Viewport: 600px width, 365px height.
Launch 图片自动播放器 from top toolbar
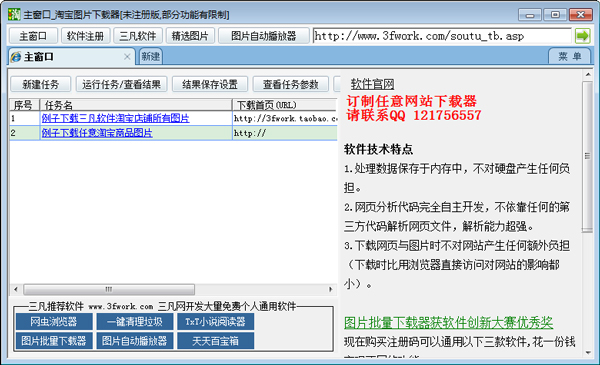(264, 36)
